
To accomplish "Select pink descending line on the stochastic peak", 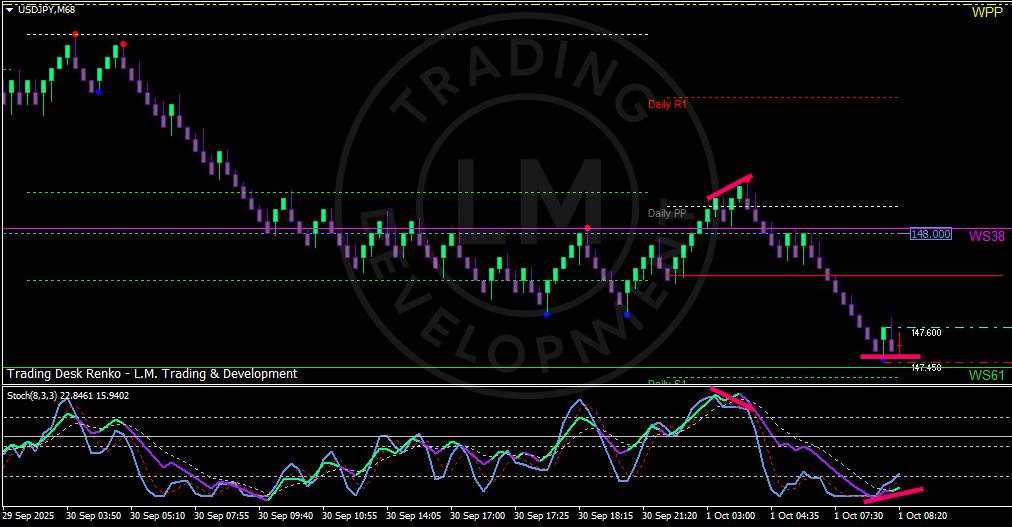I will 732,398.
